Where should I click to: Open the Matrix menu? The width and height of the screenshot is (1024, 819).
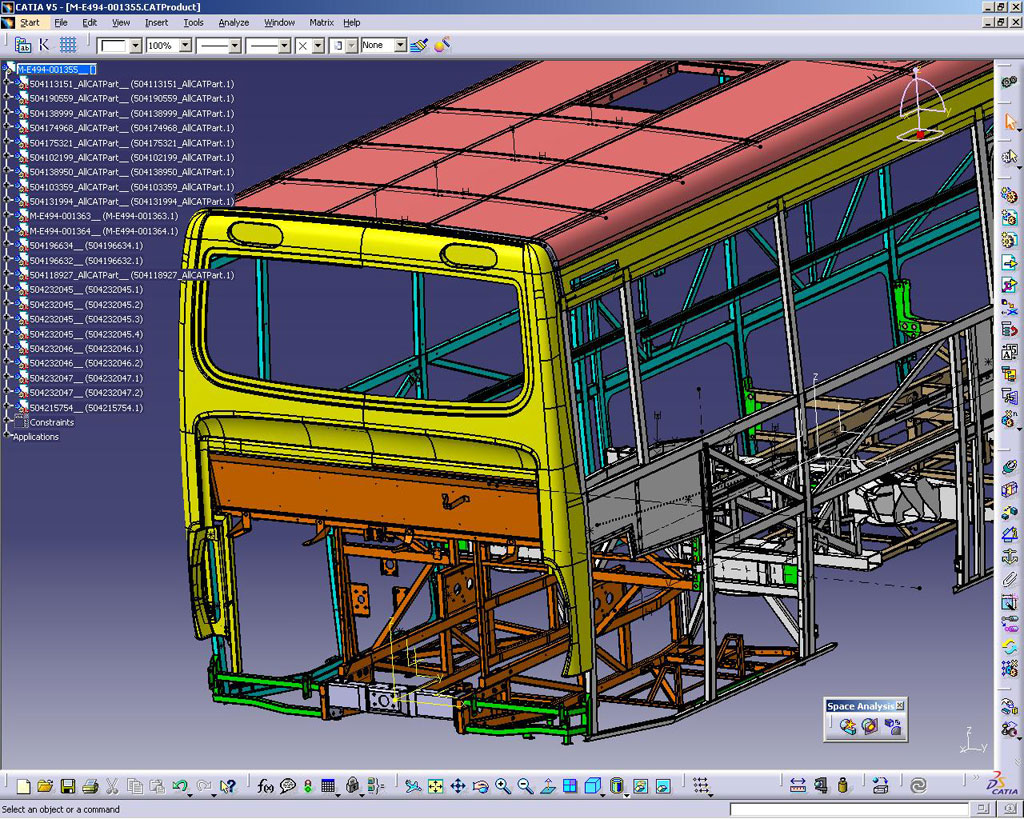(x=321, y=22)
